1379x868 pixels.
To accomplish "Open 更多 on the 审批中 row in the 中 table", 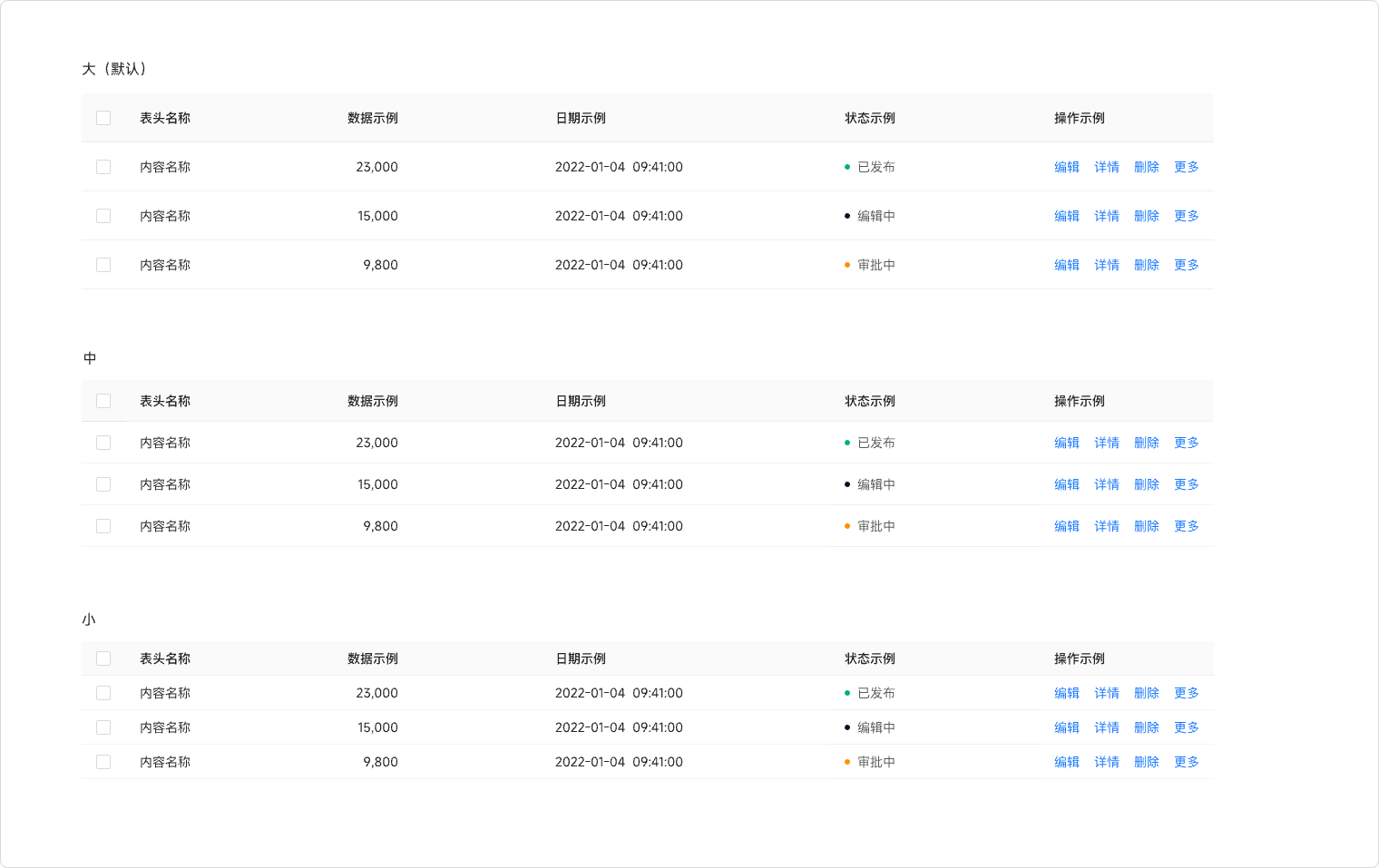I will coord(1187,526).
